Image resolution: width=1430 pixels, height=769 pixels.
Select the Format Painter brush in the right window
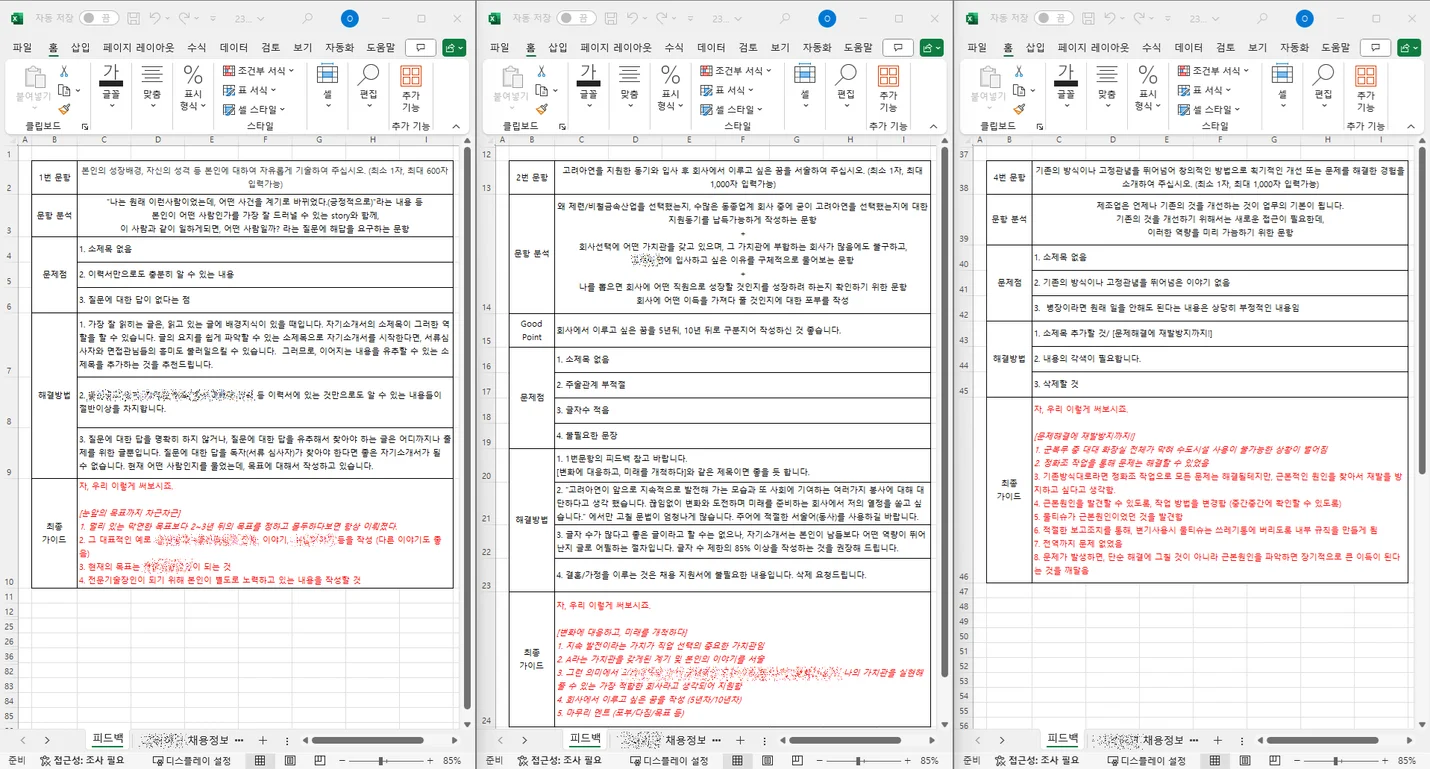pos(1018,109)
